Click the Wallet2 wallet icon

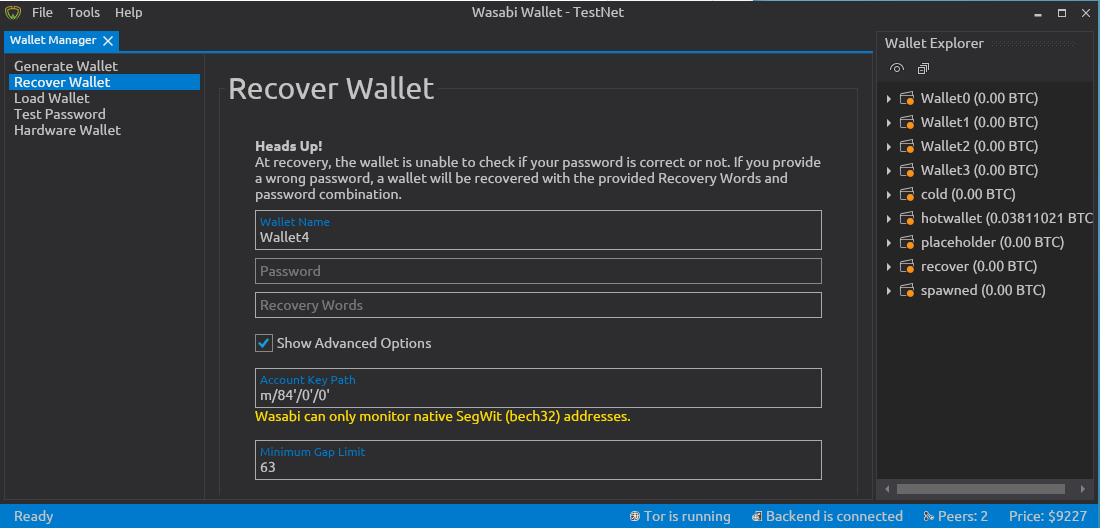[908, 146]
